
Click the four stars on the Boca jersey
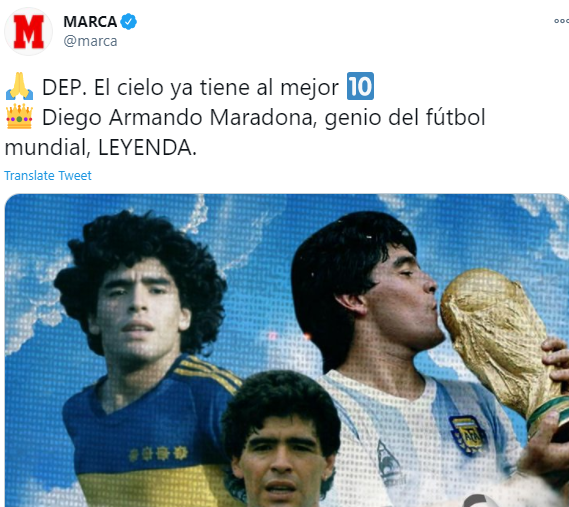[x=159, y=453]
